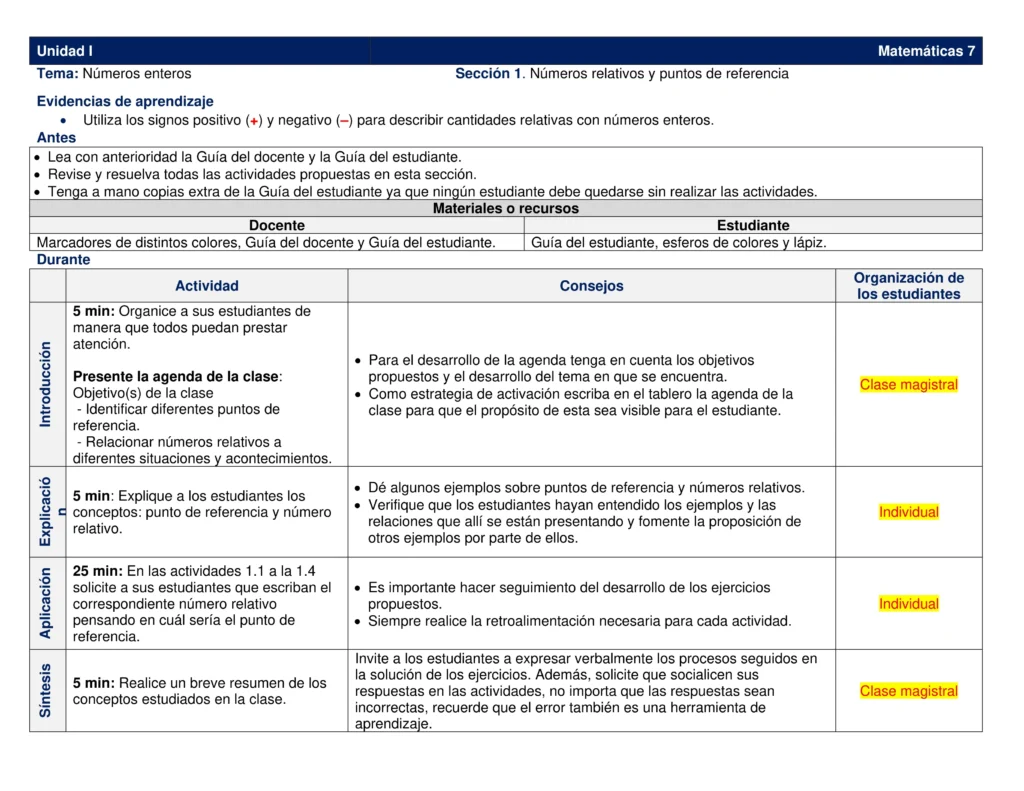Click the Evidencias de aprendizaje heading
Viewport: 1024px width, 791px height.
pyautogui.click(x=122, y=100)
